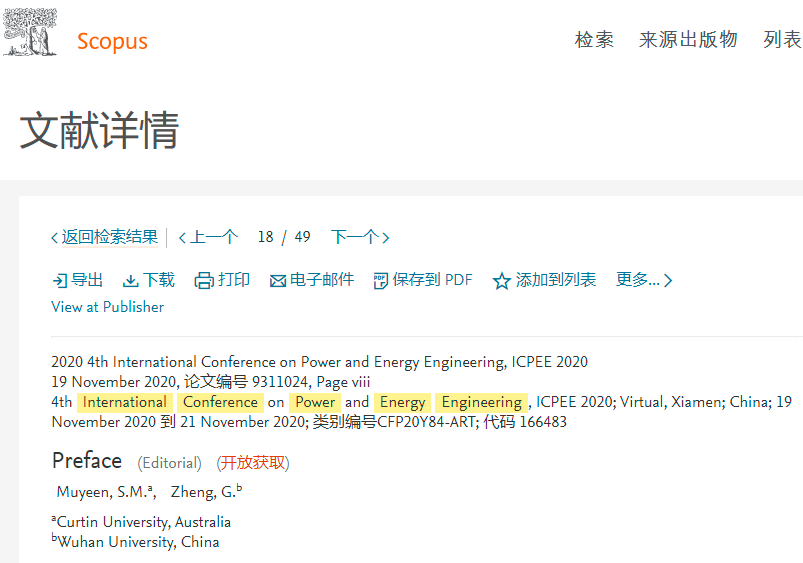Click the save to PDF icon
Image resolution: width=803 pixels, height=563 pixels.
(x=380, y=281)
